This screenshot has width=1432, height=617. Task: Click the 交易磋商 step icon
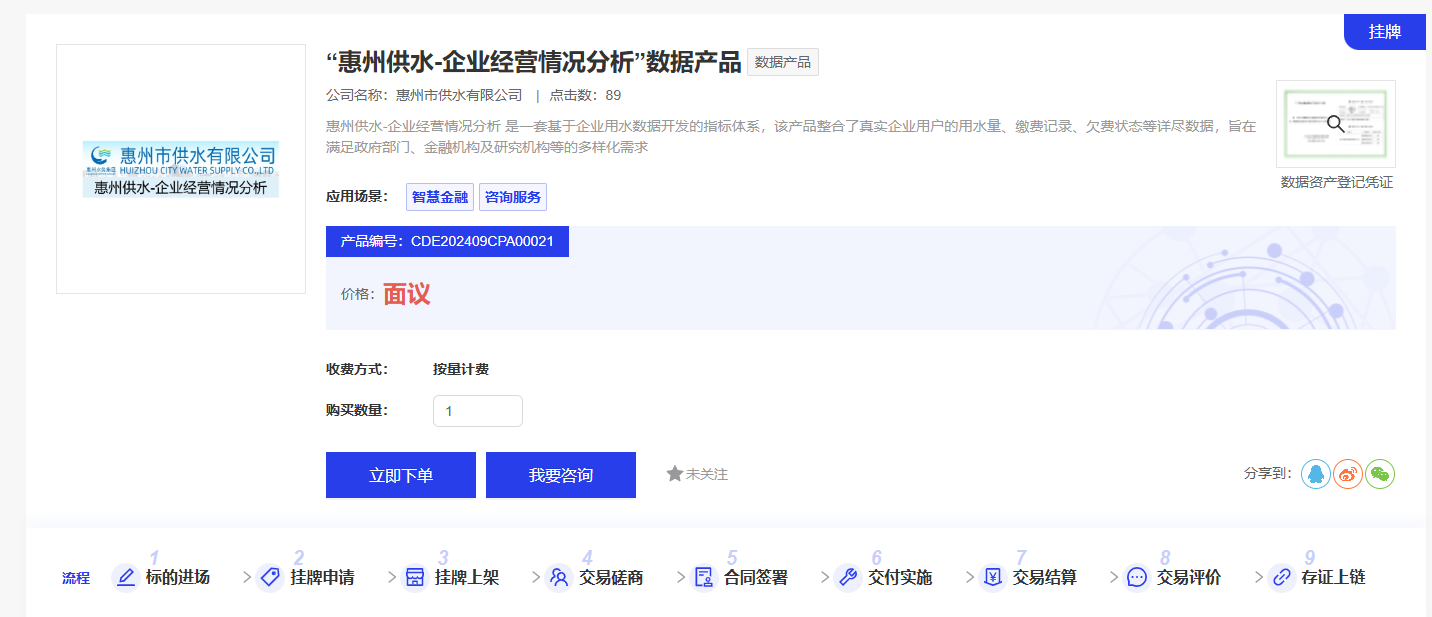558,577
